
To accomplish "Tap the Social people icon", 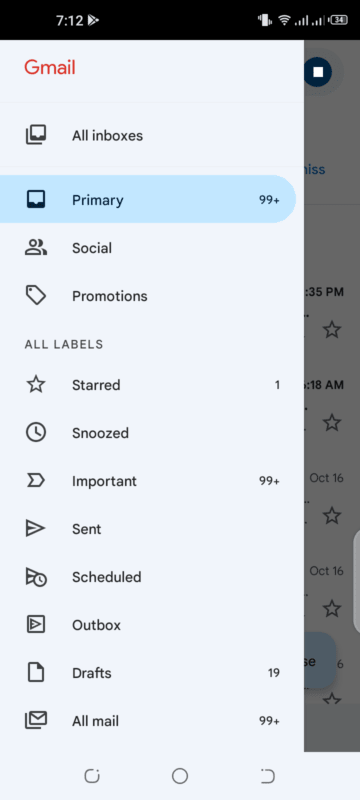I will coord(36,248).
